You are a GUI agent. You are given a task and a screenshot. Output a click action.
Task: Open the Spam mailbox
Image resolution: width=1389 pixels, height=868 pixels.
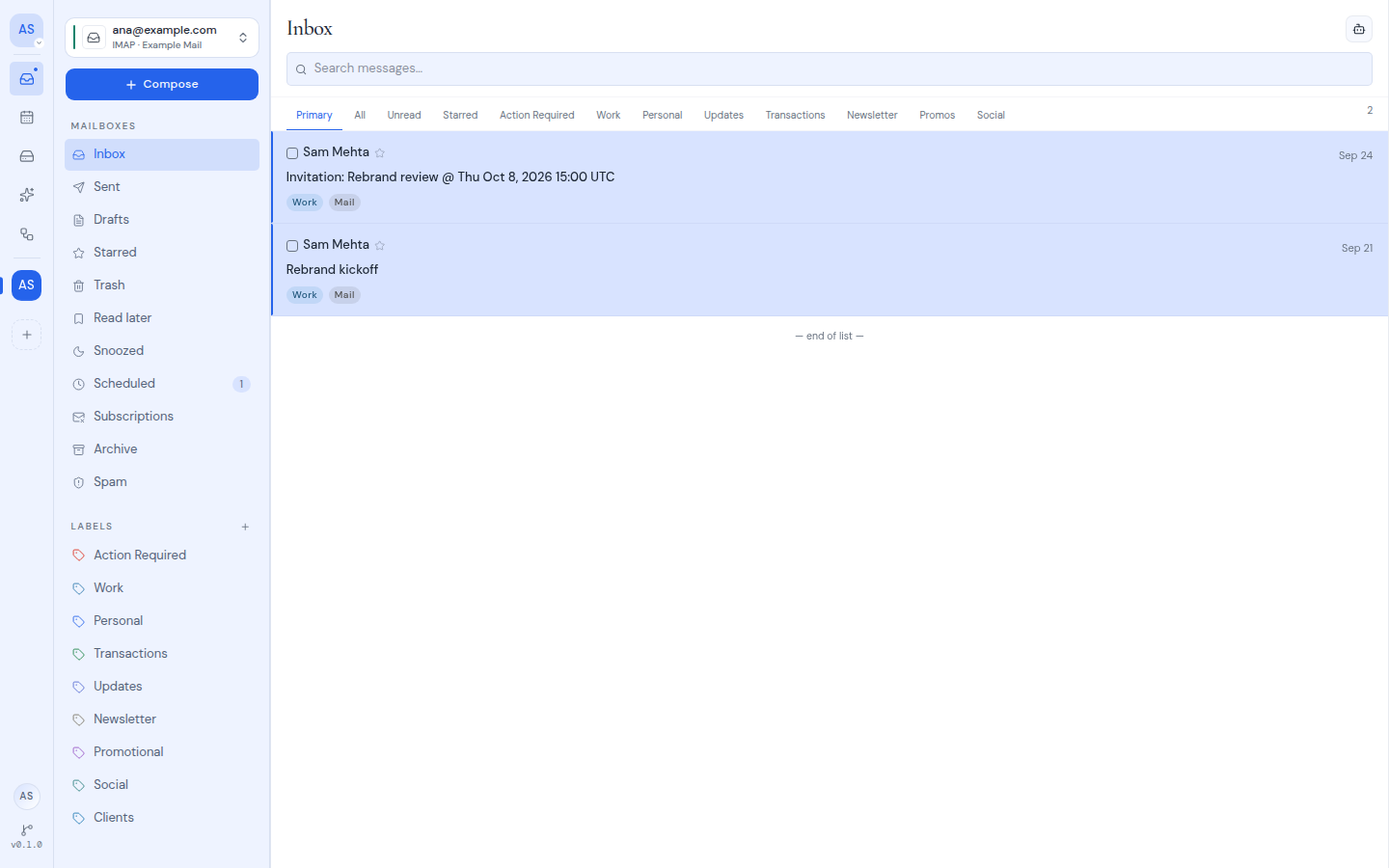pyautogui.click(x=162, y=482)
